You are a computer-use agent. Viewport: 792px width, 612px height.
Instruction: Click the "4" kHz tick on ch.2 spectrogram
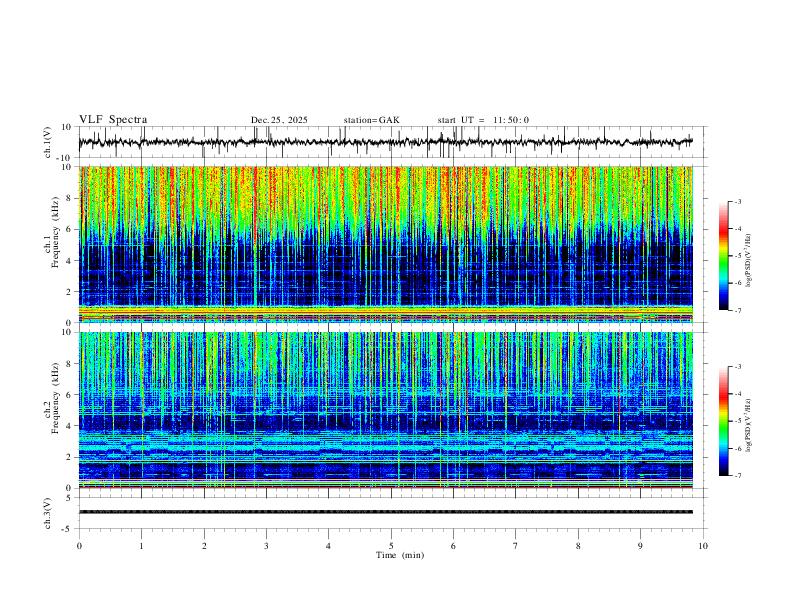point(70,426)
